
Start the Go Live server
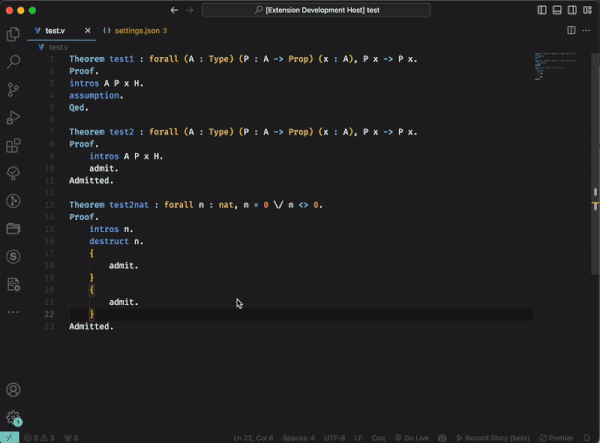point(412,438)
